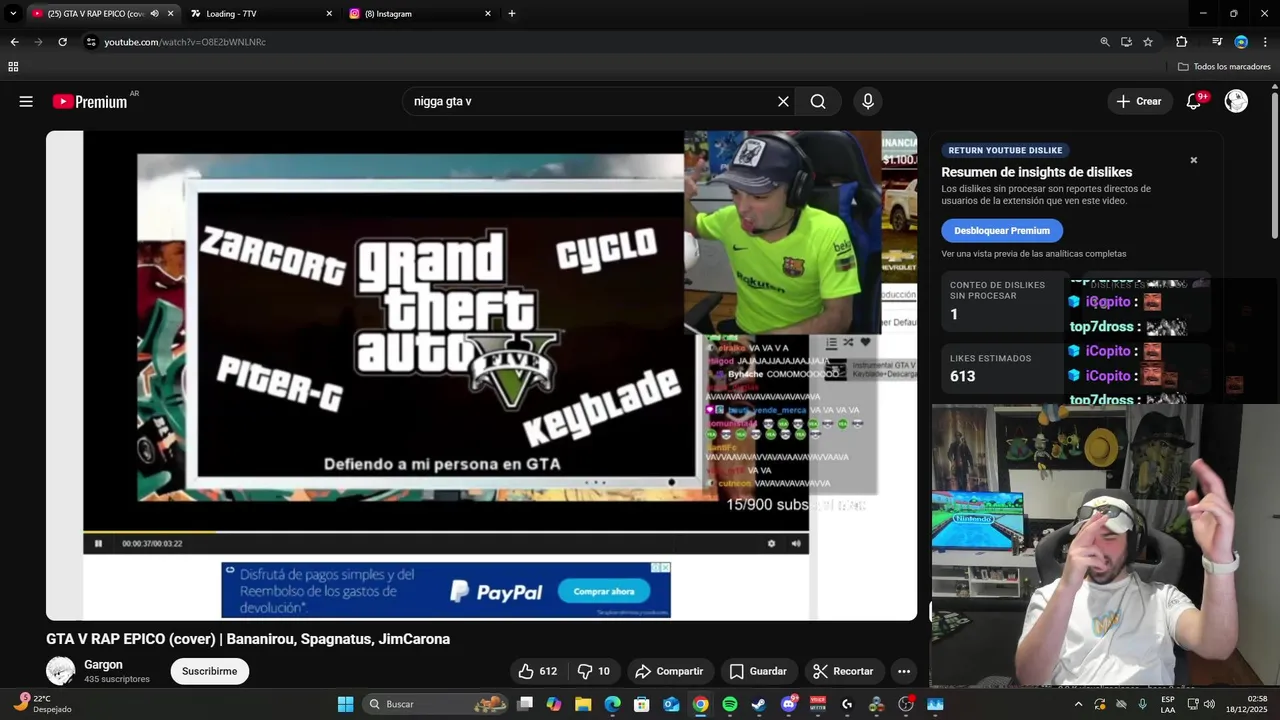Open the weather widget 22°C Despejado
Image resolution: width=1280 pixels, height=720 pixels.
[x=42, y=704]
